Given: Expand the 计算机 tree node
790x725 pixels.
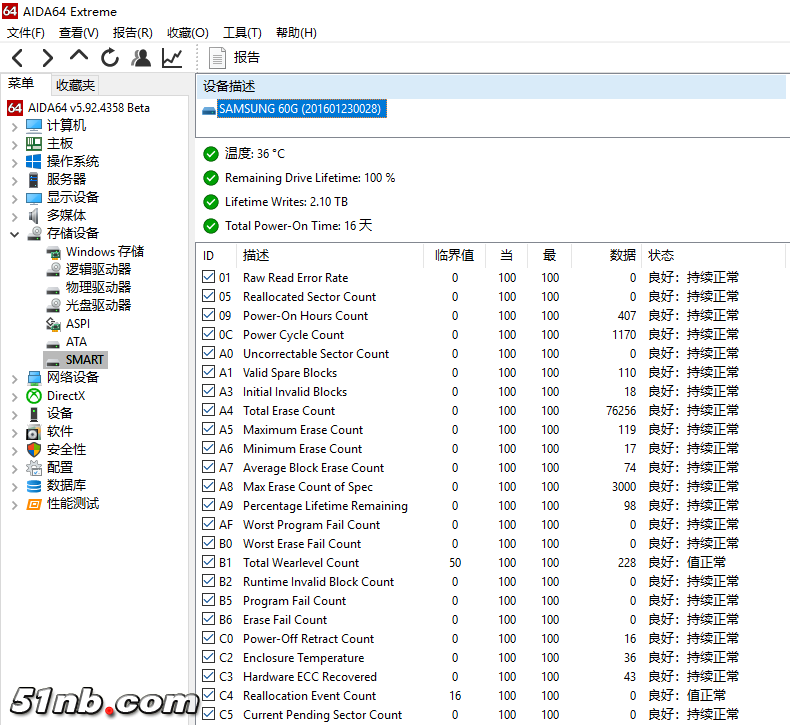Looking at the screenshot, I should click(14, 126).
